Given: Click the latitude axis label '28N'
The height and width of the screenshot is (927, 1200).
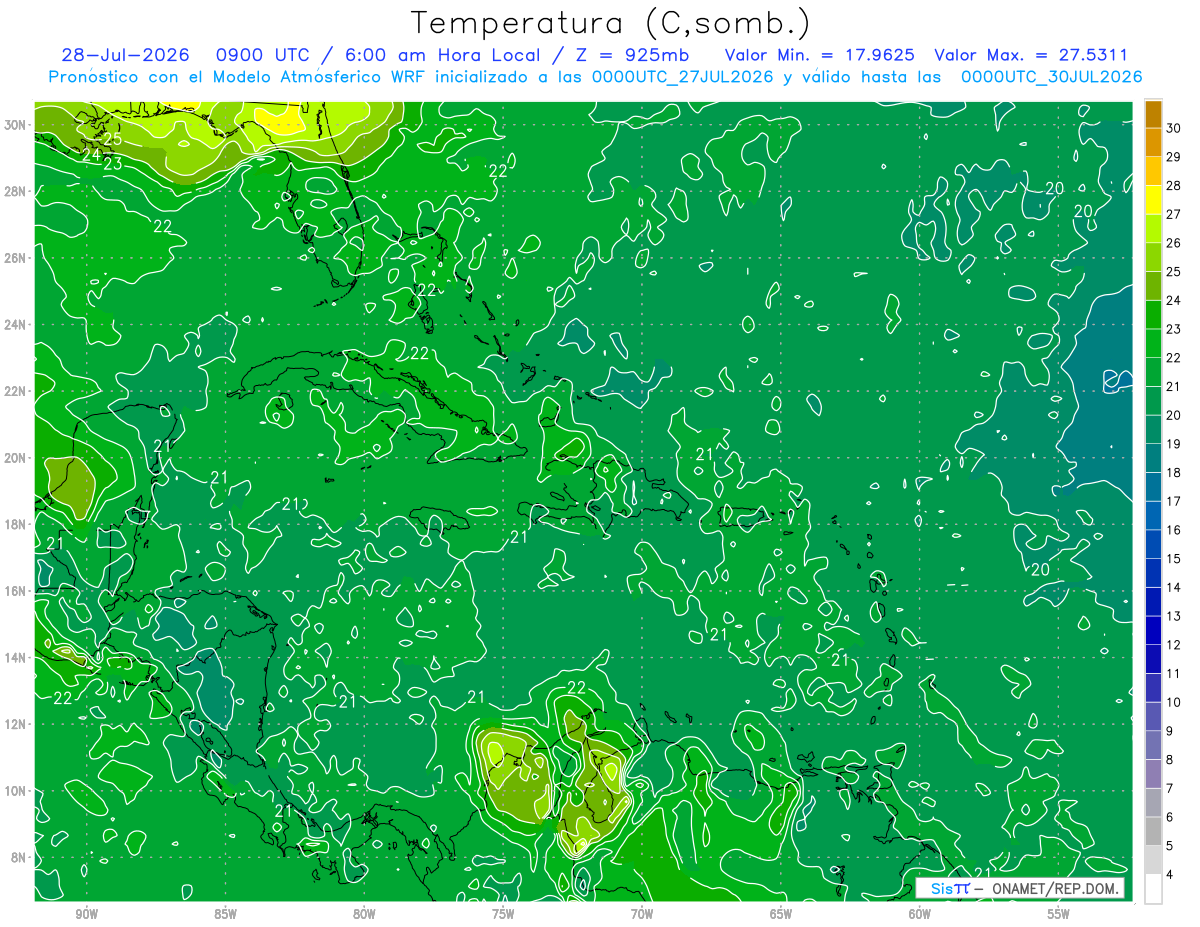Looking at the screenshot, I should pyautogui.click(x=15, y=191).
